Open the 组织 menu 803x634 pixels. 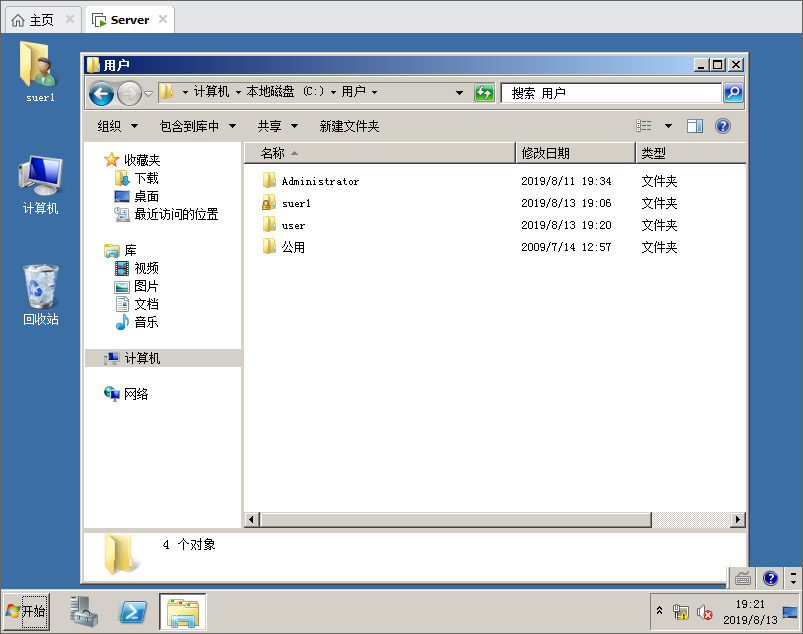click(x=117, y=126)
